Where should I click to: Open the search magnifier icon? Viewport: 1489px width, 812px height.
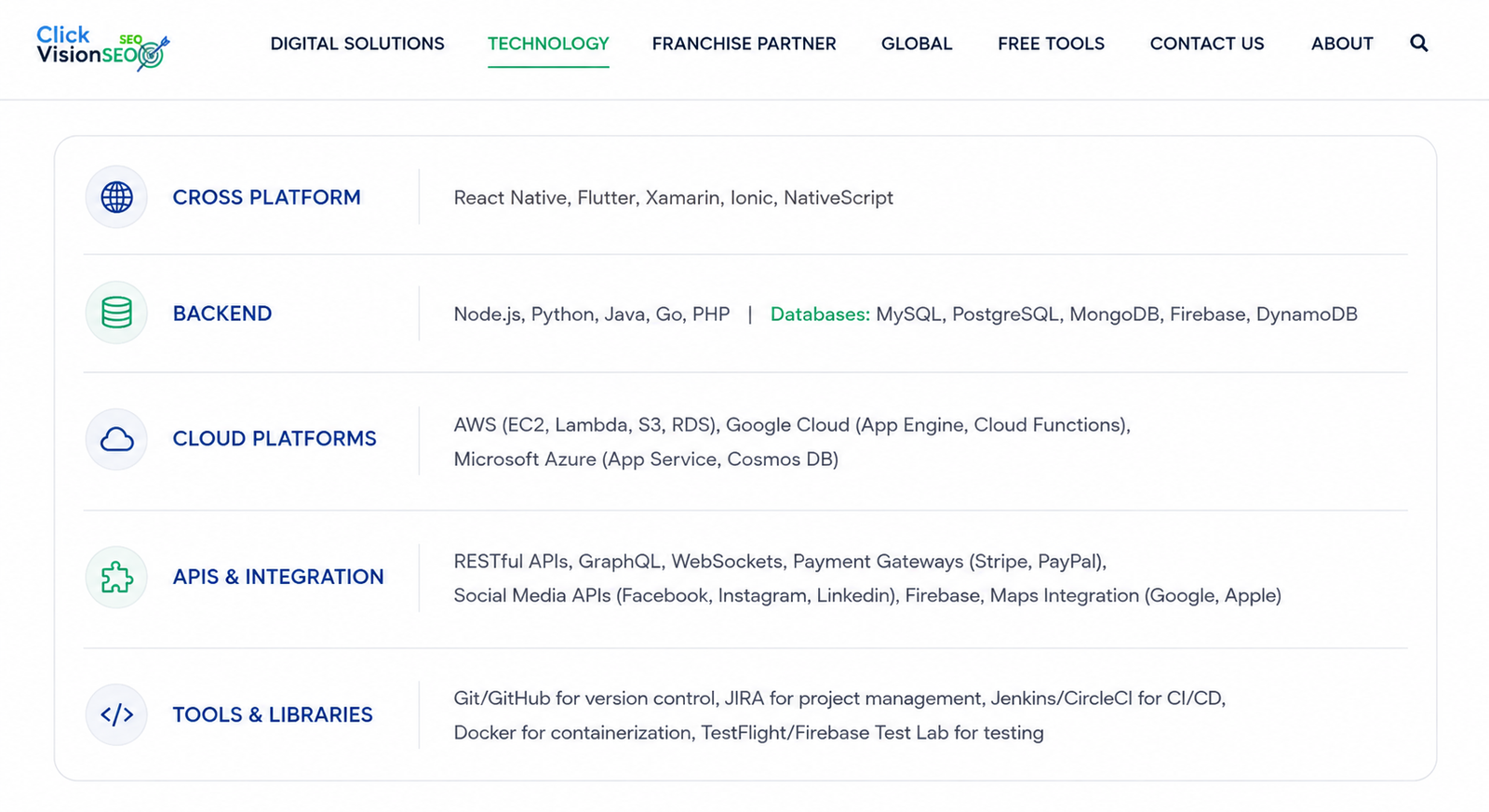click(1418, 43)
